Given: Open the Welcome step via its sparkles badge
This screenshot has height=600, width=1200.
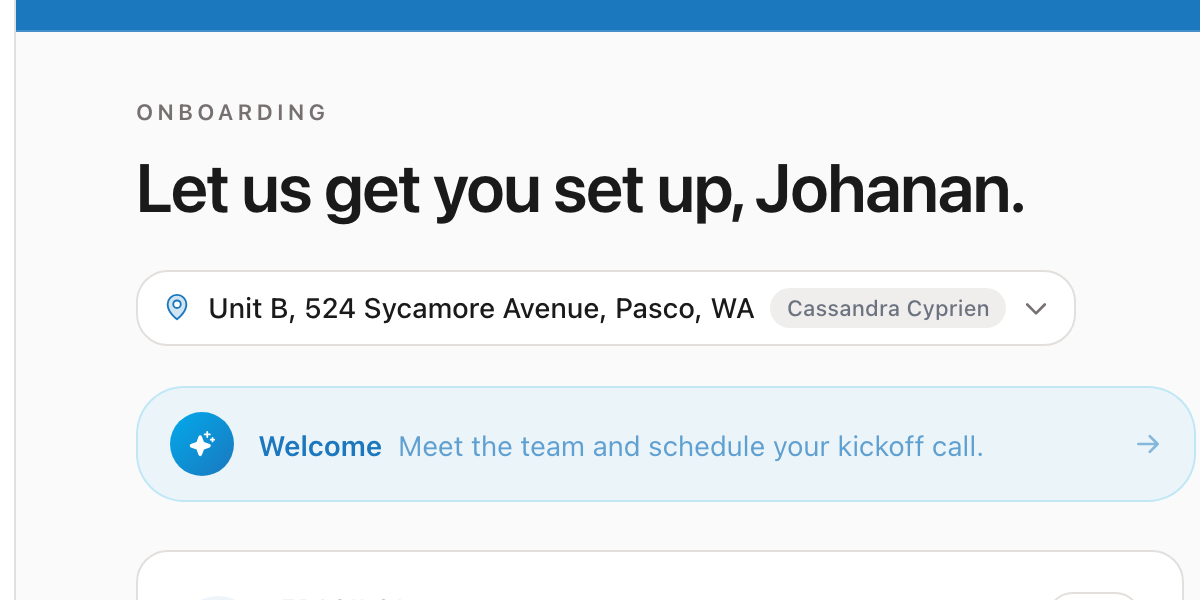Looking at the screenshot, I should click(x=202, y=443).
